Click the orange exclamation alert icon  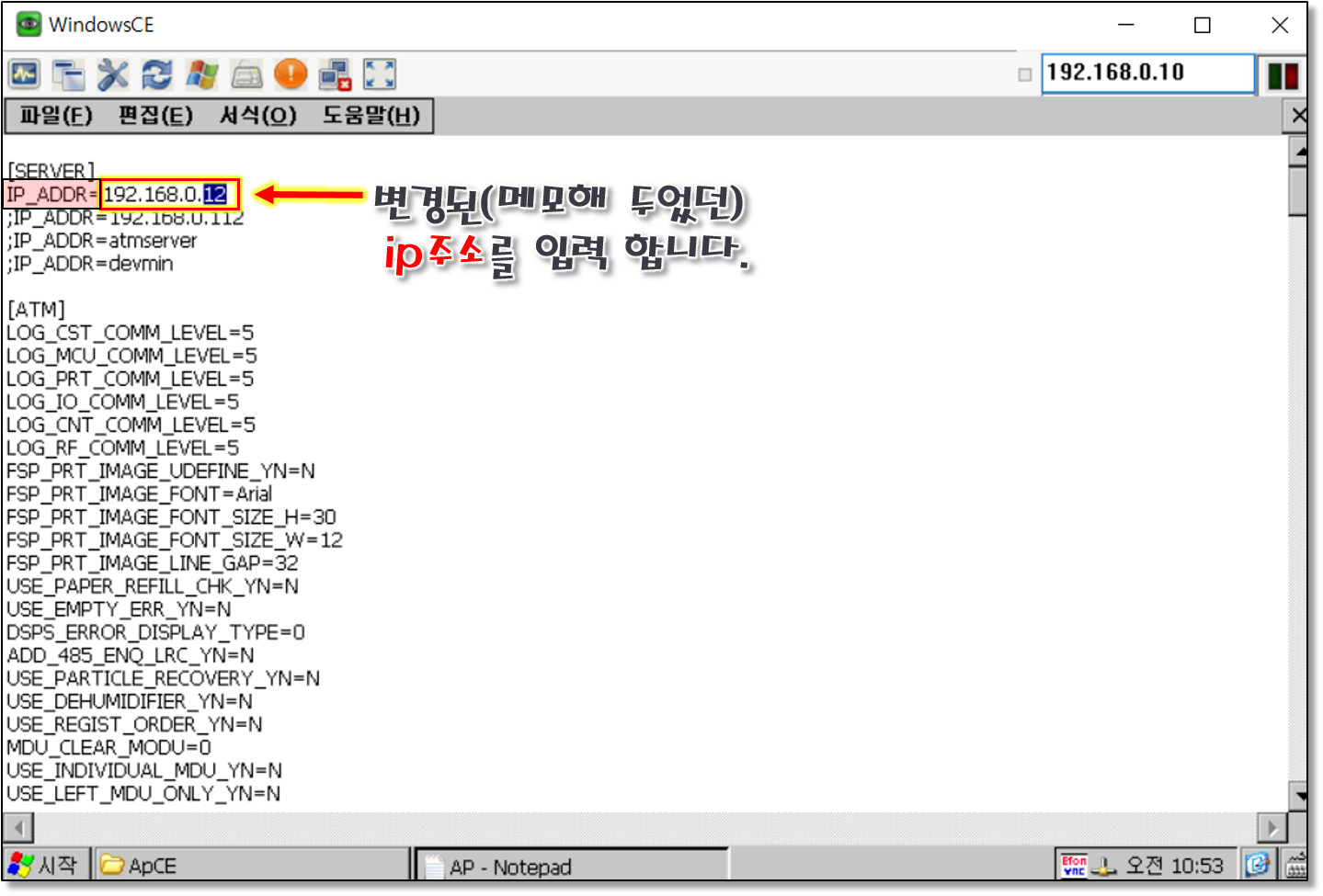291,74
